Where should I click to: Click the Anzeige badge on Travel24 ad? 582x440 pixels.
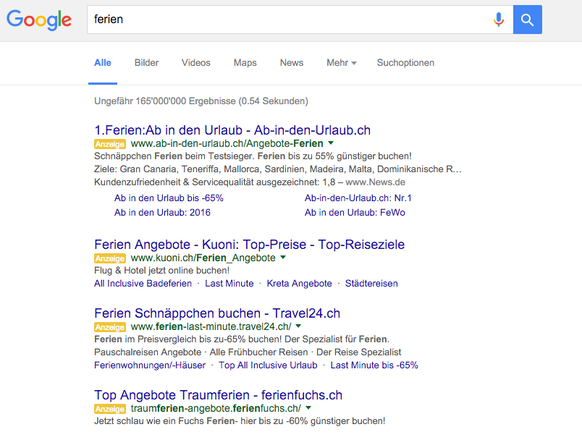[110, 327]
